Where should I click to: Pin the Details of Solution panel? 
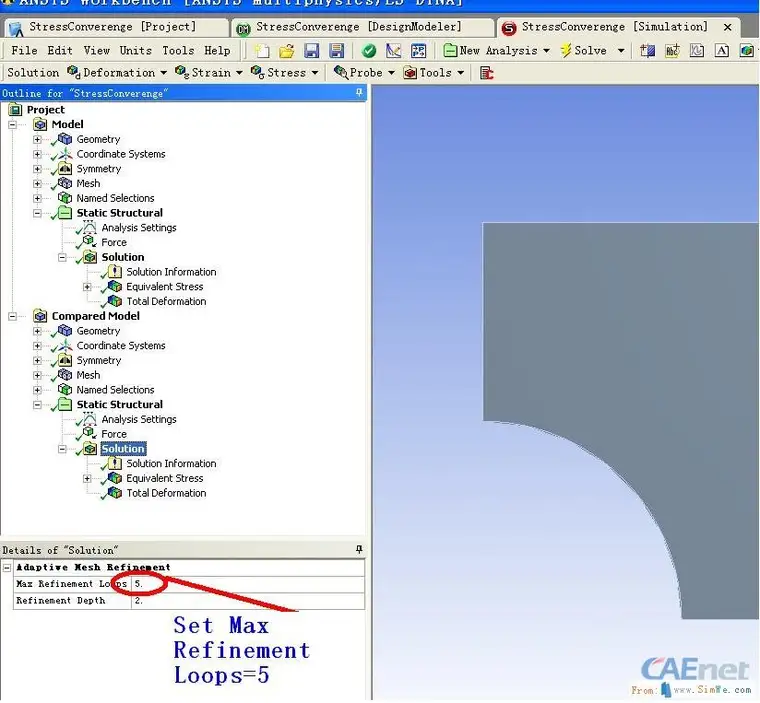pos(359,549)
